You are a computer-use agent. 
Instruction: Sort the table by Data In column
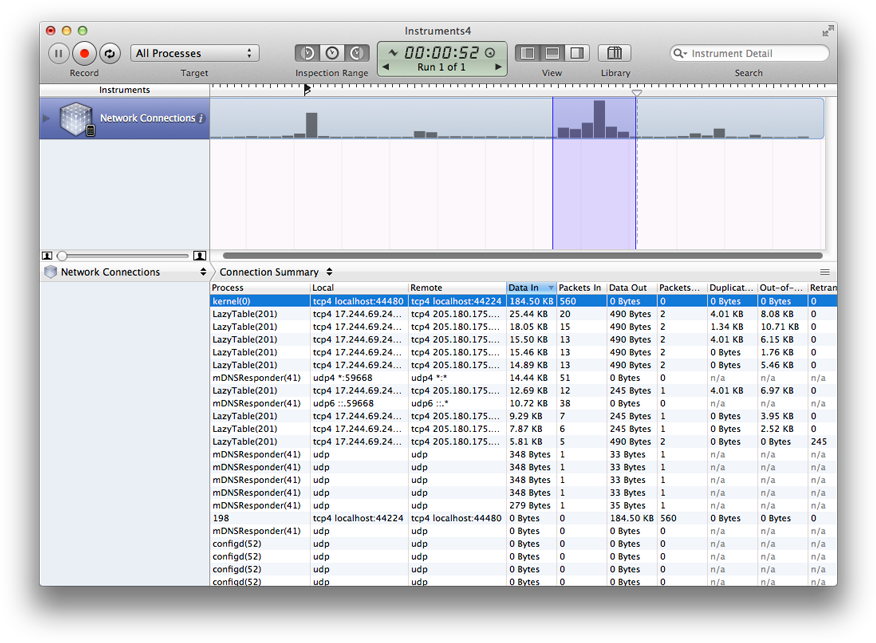coord(531,288)
